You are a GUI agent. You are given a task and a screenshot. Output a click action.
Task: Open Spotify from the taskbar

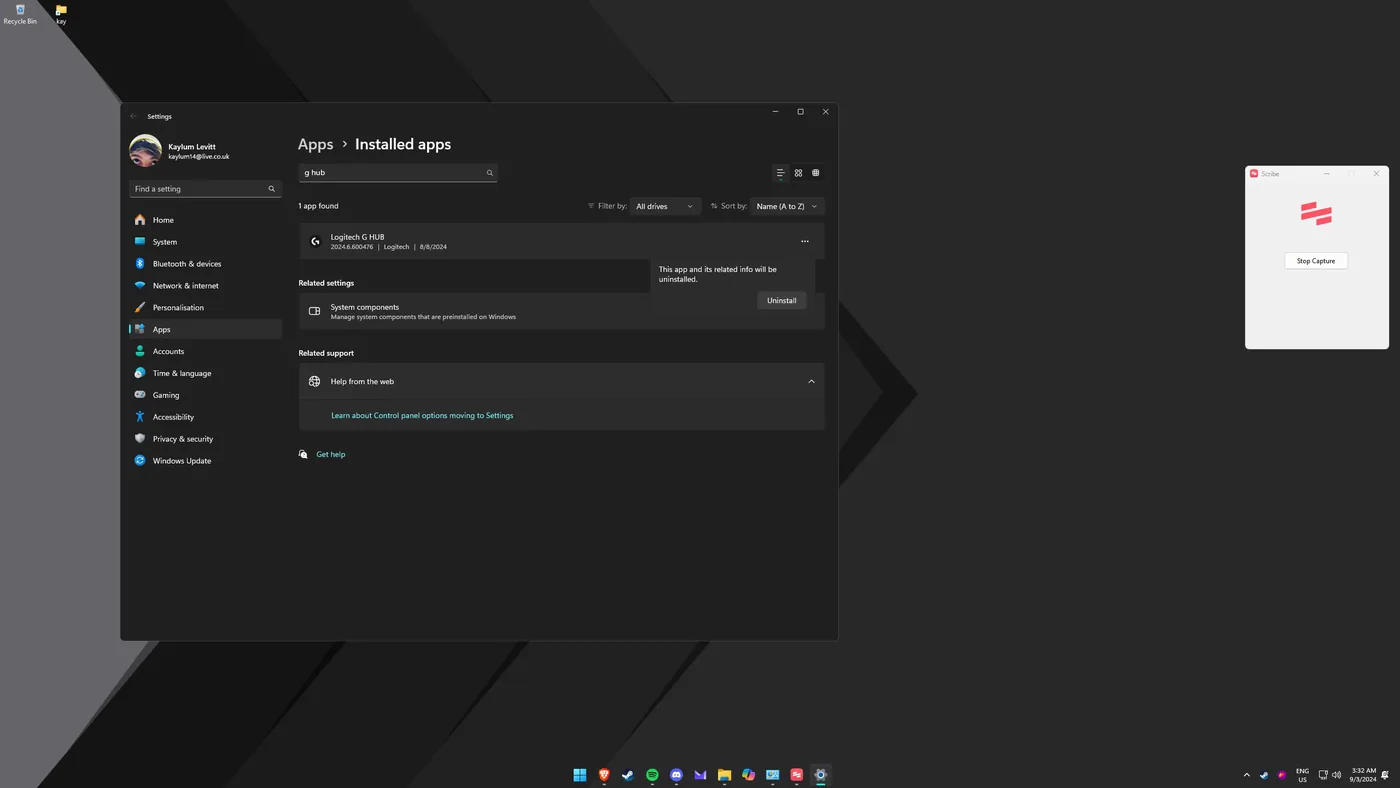[652, 775]
